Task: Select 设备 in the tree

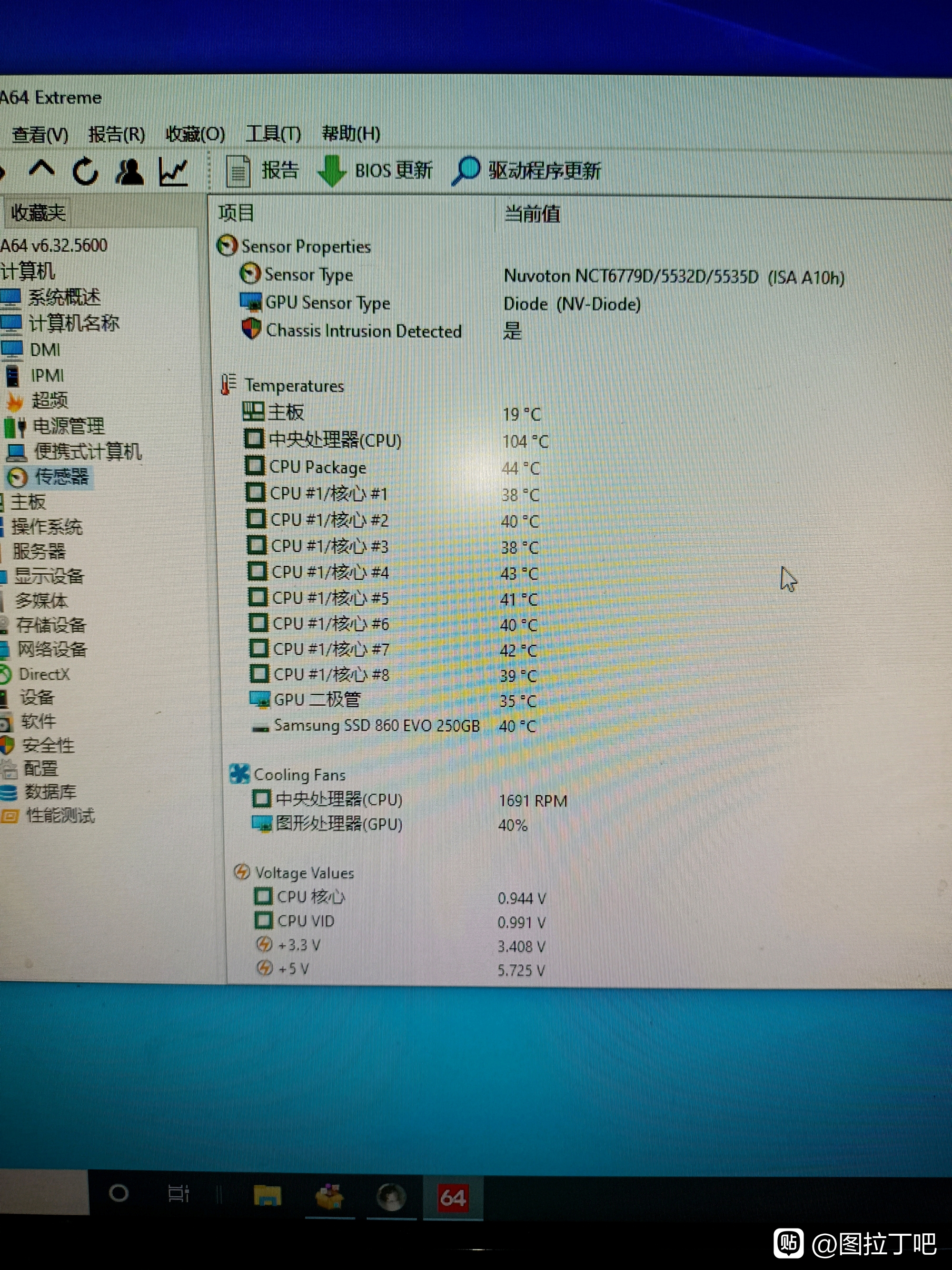Action: tap(29, 698)
